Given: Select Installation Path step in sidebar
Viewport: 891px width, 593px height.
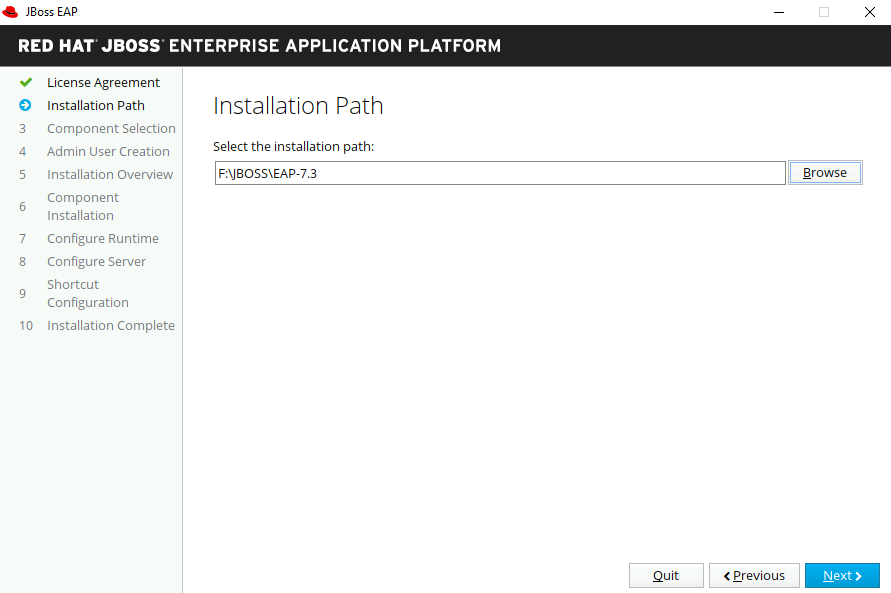Looking at the screenshot, I should click(x=96, y=106).
